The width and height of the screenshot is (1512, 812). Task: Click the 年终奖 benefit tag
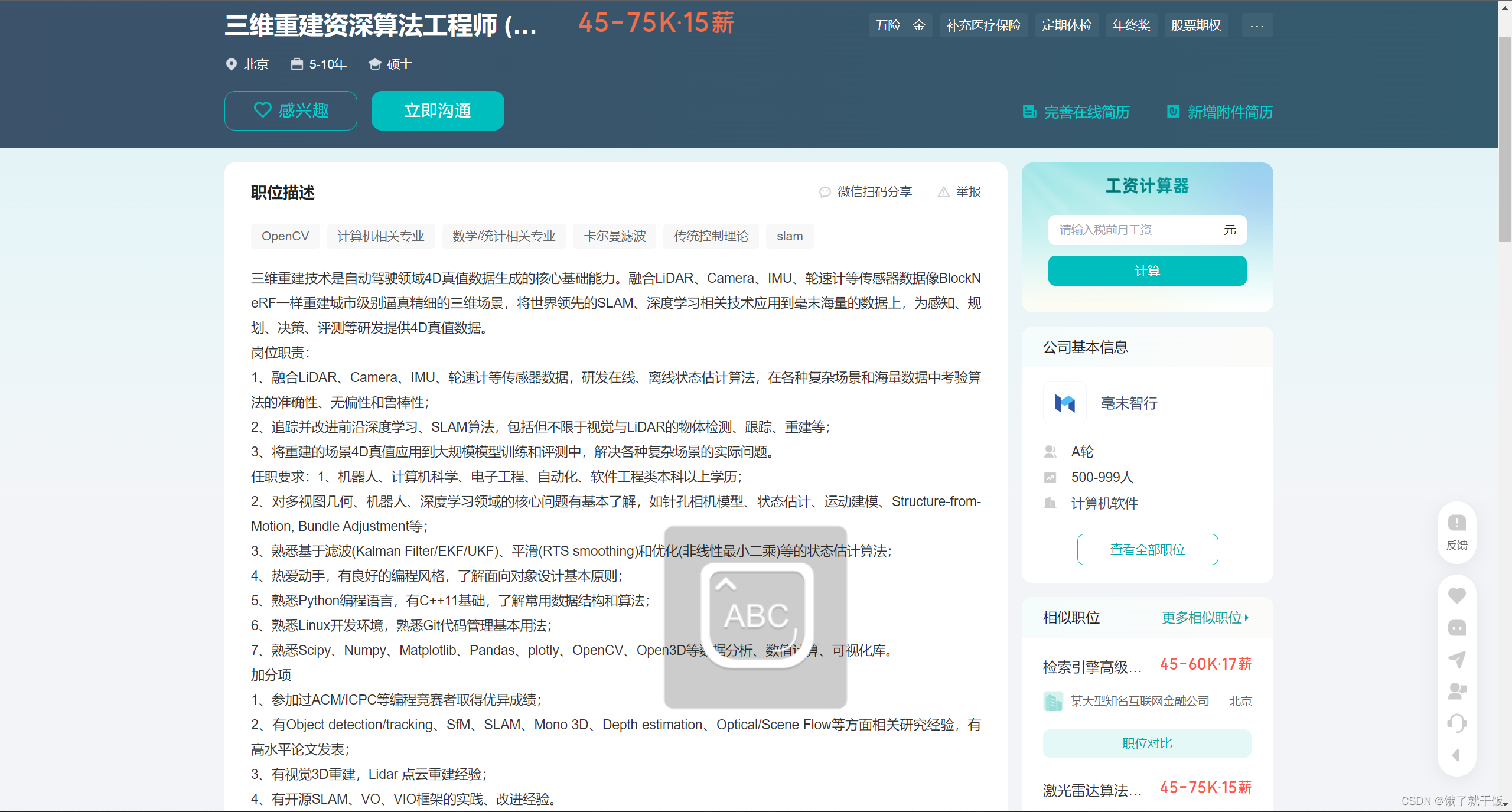(1132, 25)
